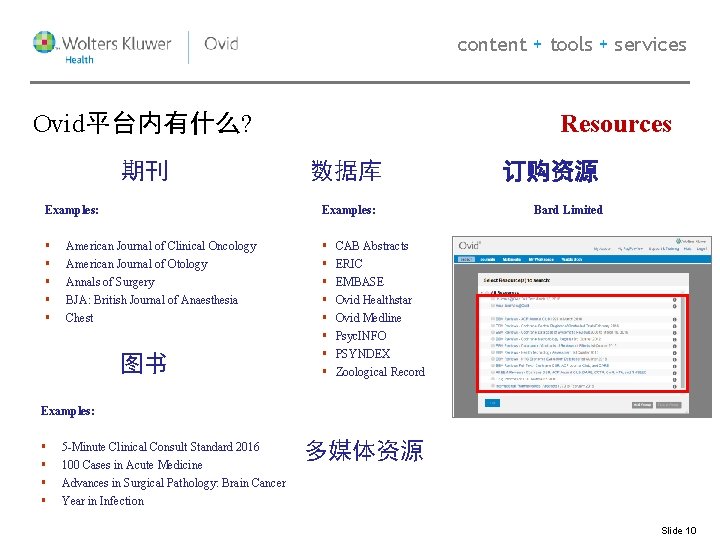This screenshot has width=720, height=540.
Task: Click 'Examples:' label under 期刊
Action: [x=72, y=210]
